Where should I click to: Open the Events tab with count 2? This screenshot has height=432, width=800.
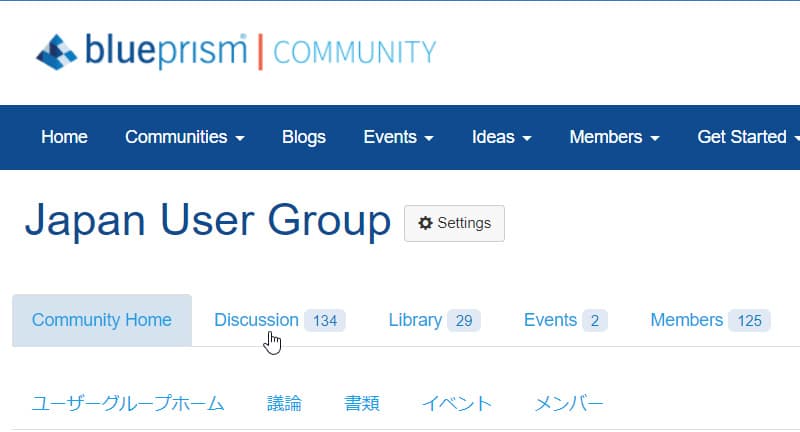click(x=565, y=320)
